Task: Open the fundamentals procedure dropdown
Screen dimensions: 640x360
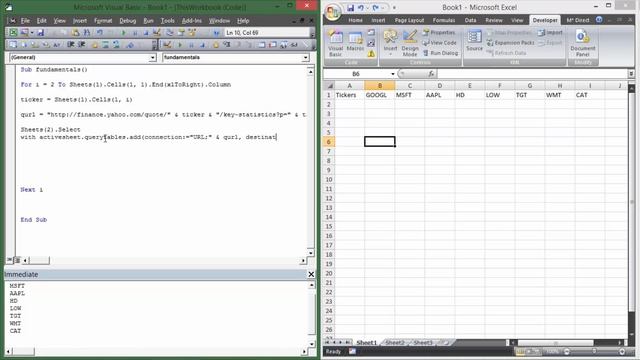Action: 305,58
